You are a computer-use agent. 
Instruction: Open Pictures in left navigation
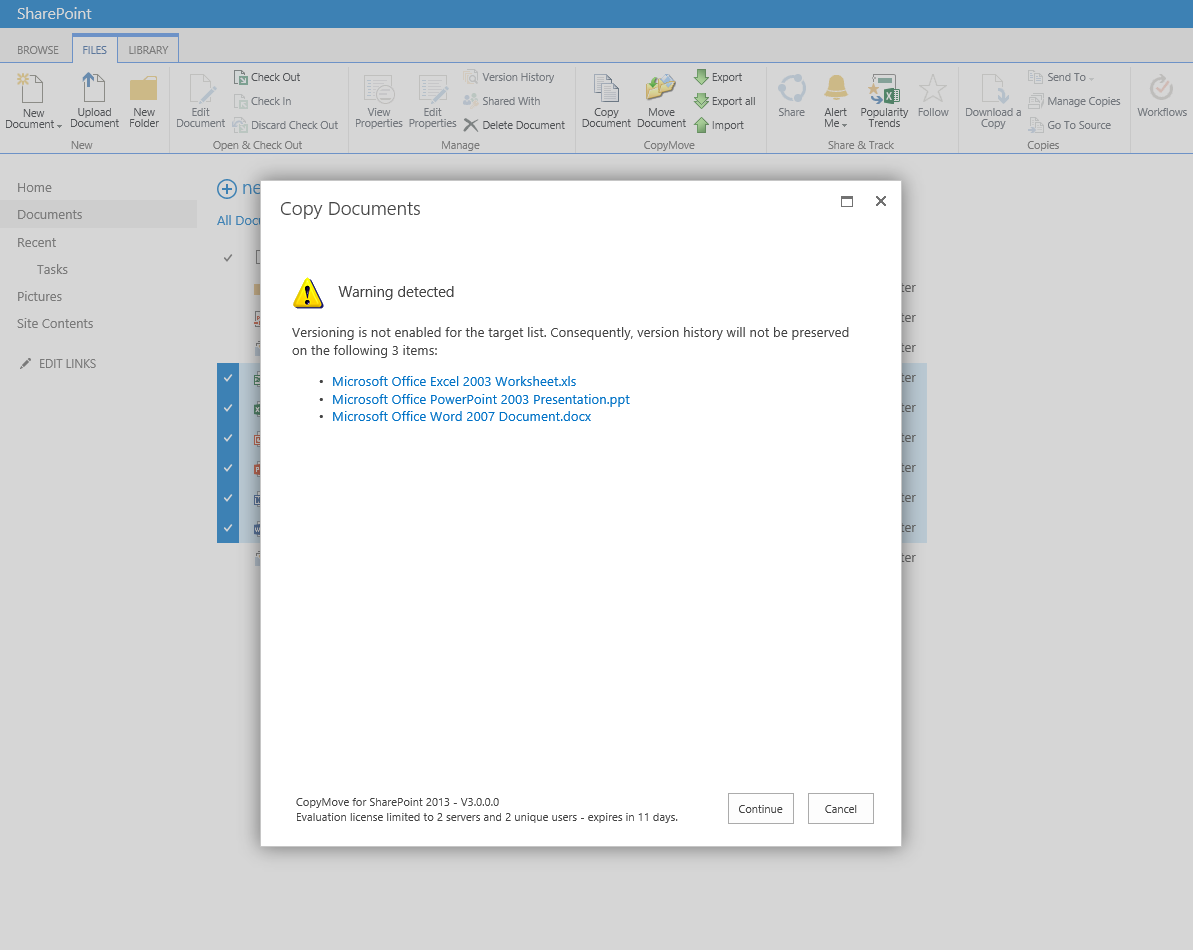tap(40, 297)
